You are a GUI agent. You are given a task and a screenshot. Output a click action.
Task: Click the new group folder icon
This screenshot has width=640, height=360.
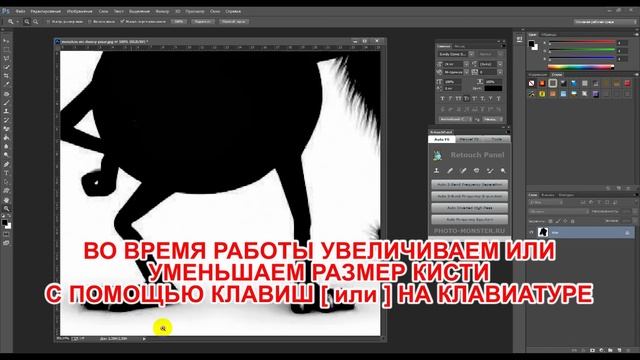[x=611, y=350]
